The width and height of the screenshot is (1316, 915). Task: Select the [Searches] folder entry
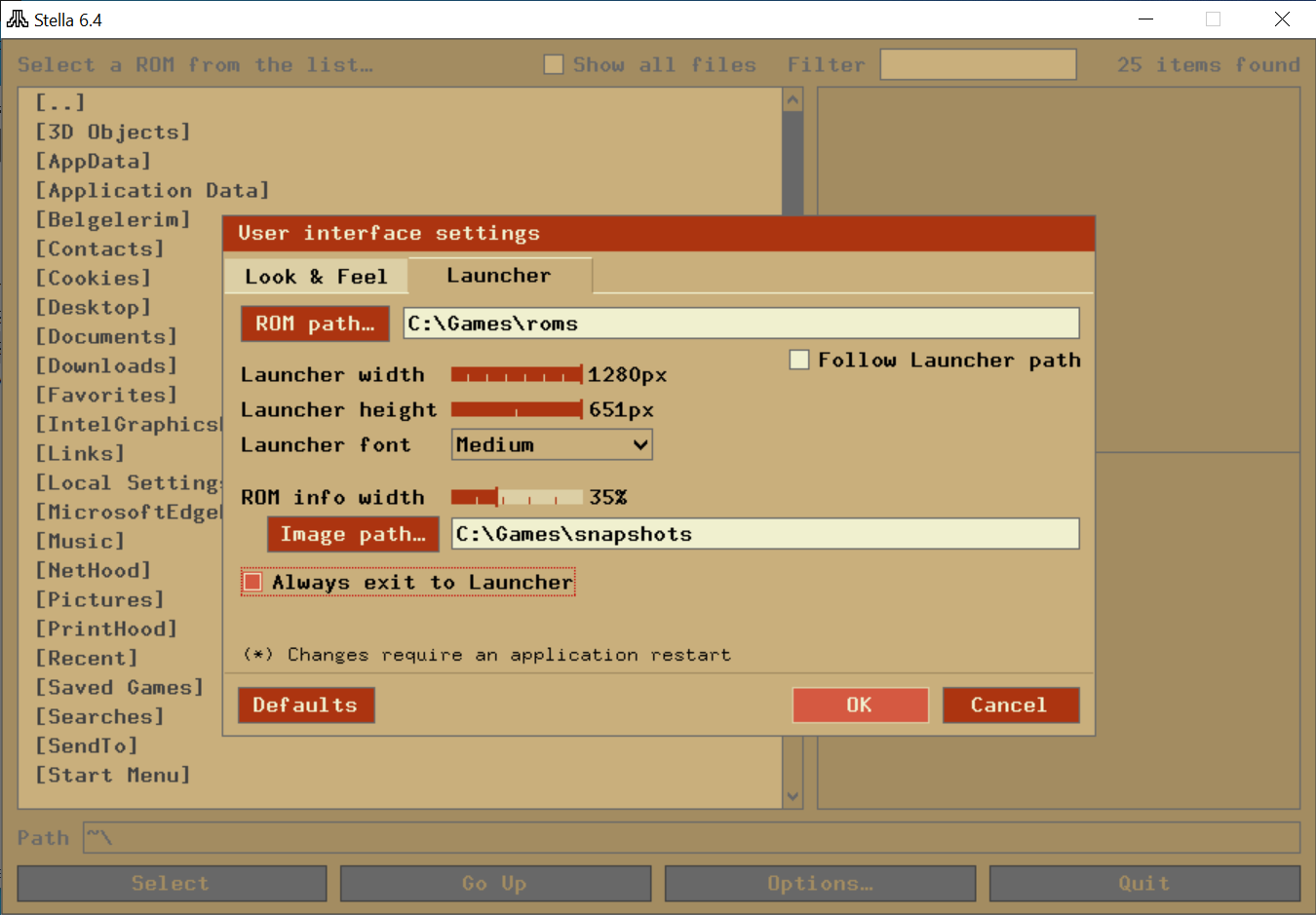(99, 716)
